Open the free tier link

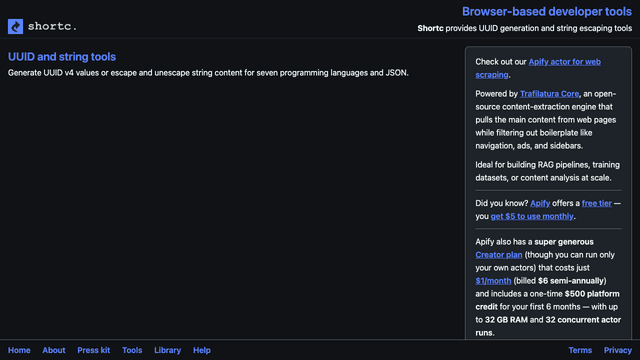[597, 203]
